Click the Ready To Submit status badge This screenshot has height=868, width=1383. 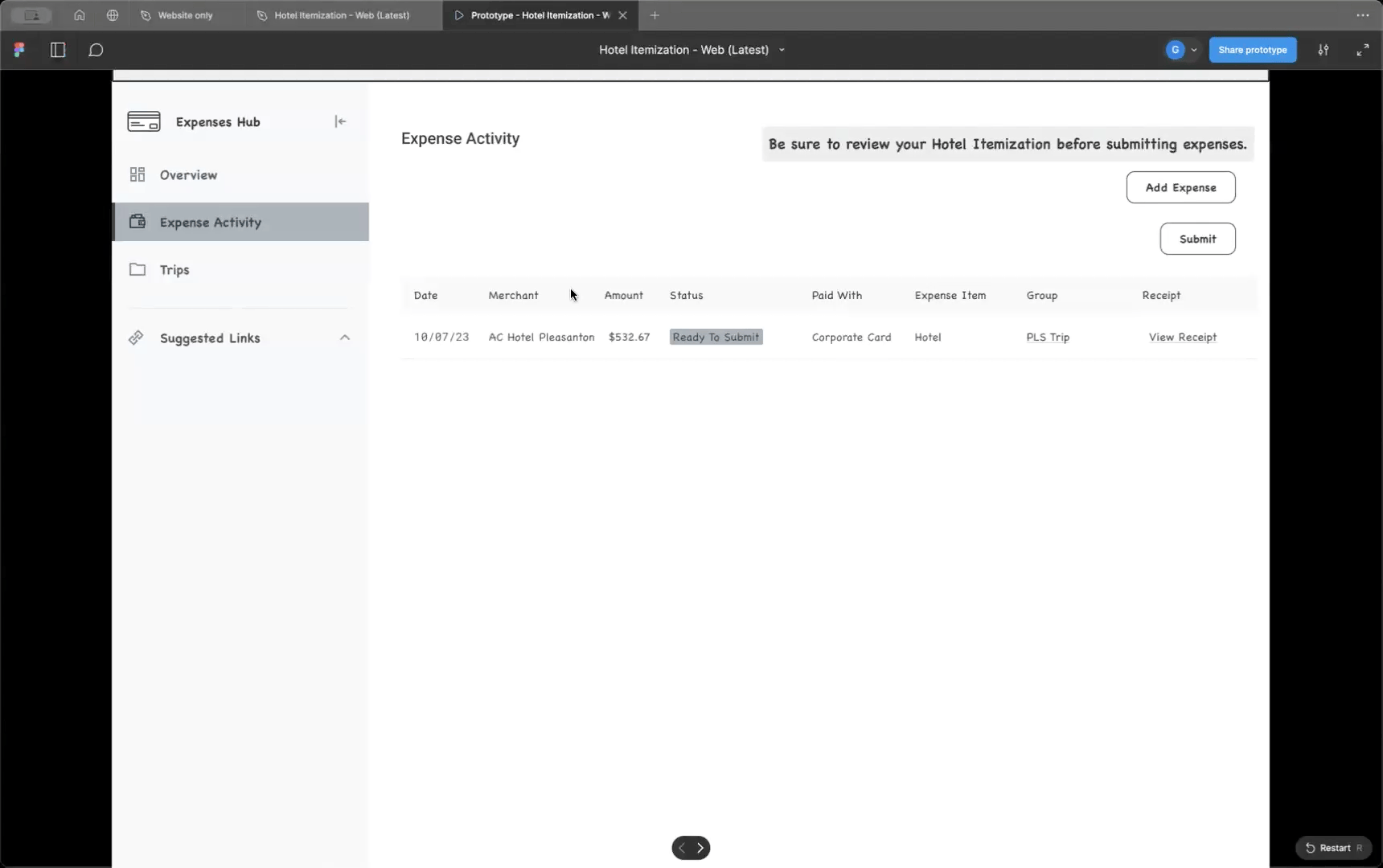[x=716, y=337]
